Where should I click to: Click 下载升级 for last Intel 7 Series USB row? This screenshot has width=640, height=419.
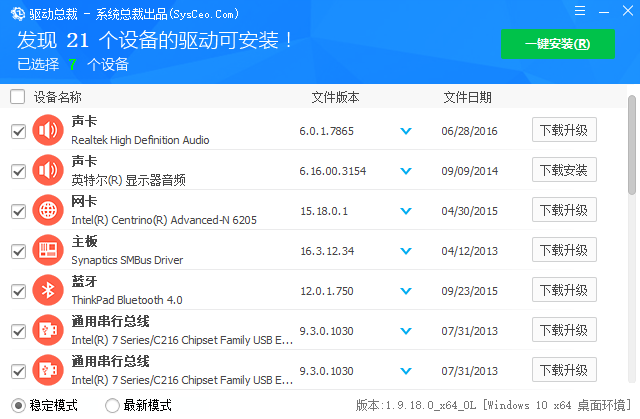tap(564, 370)
